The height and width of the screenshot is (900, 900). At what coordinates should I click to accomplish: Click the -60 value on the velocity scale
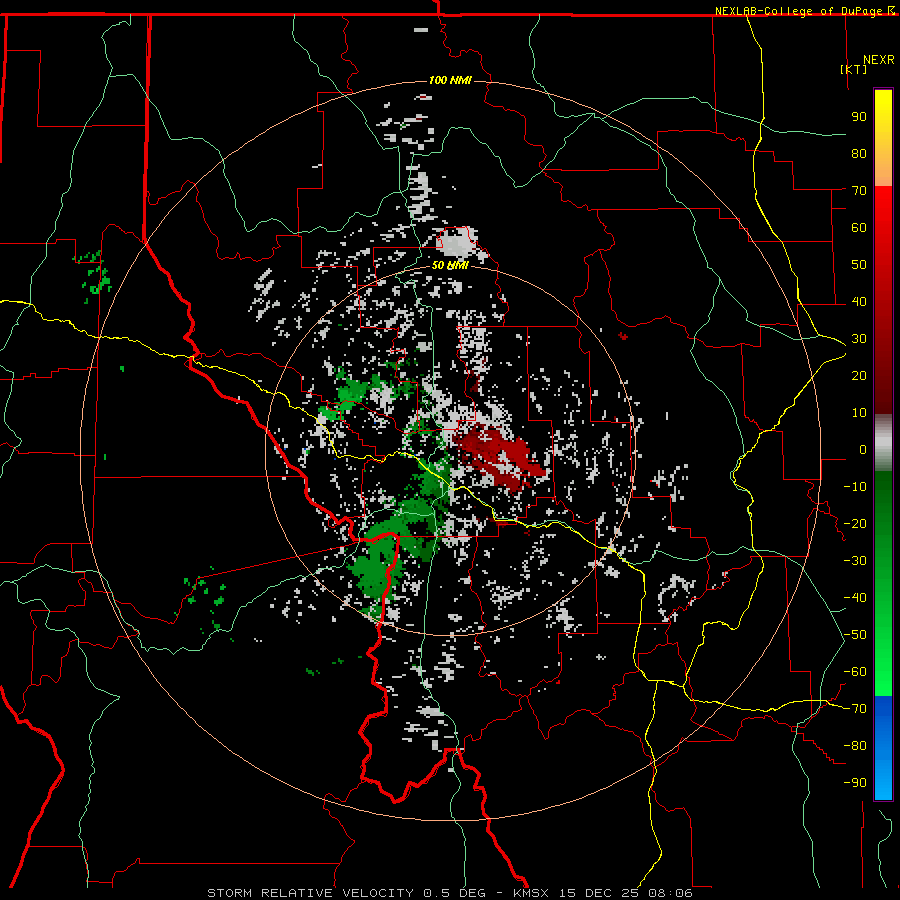(855, 672)
